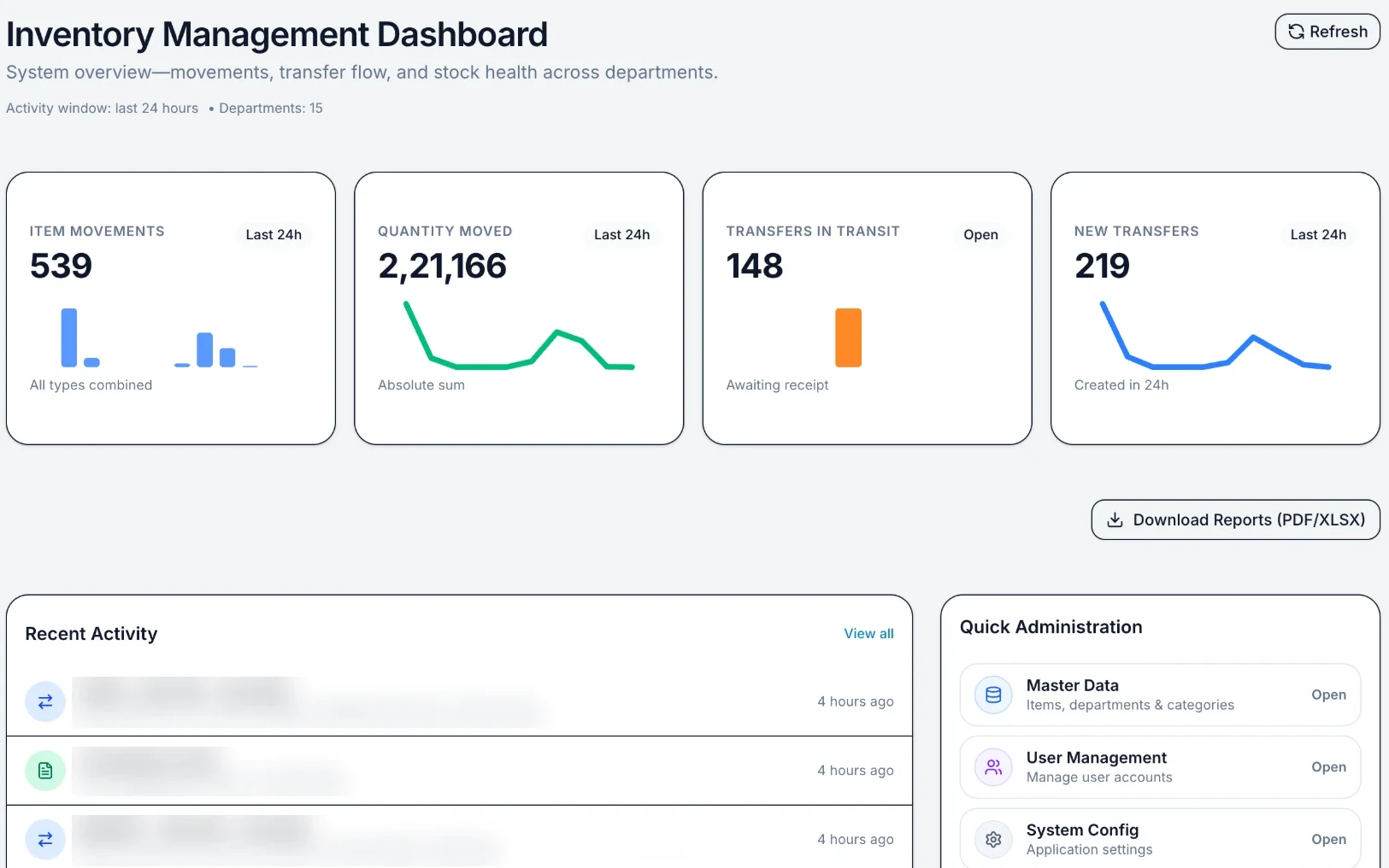Click the Departments: 15 label
This screenshot has height=868, width=1389.
coord(271,108)
